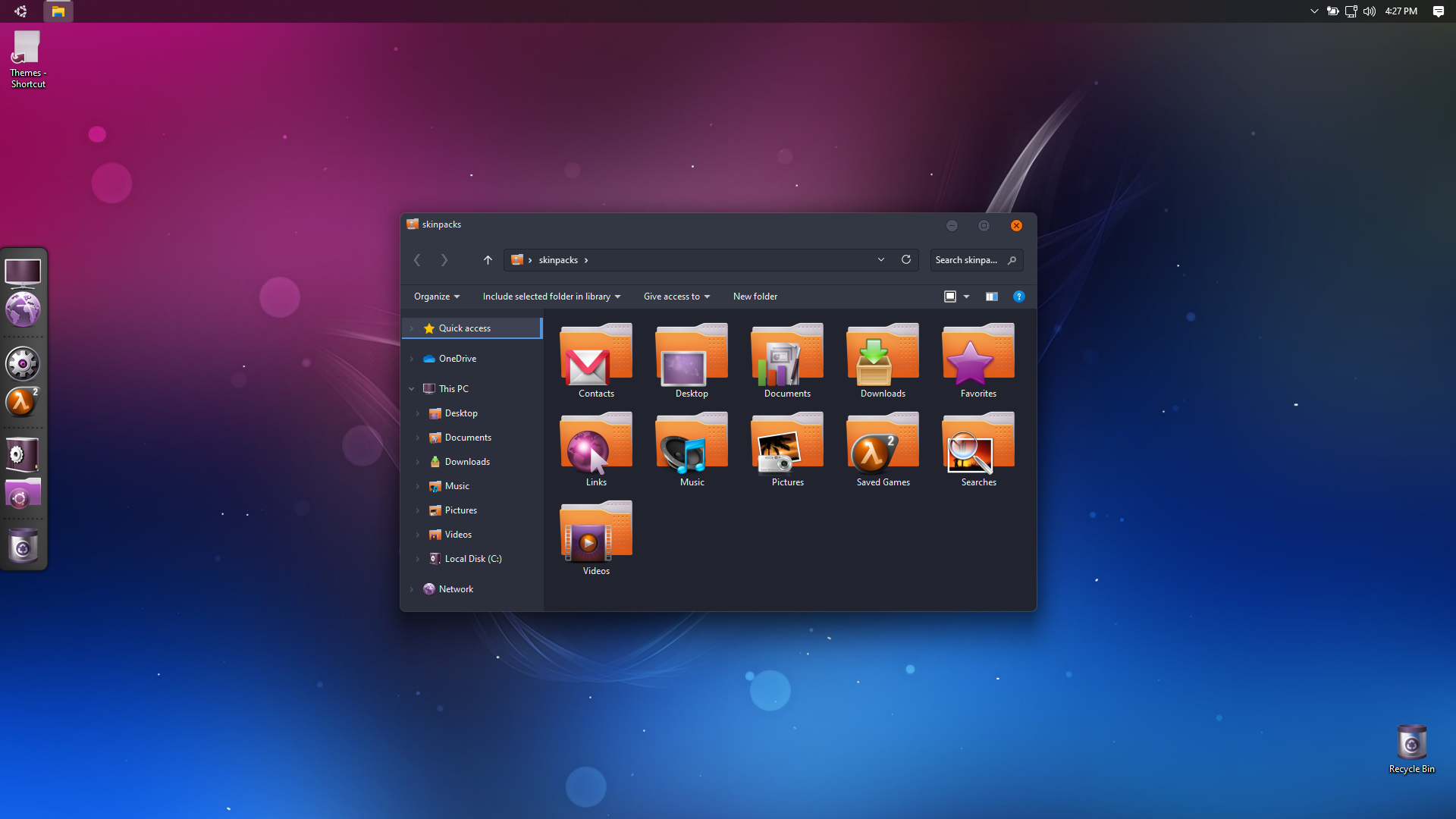Open the globe browser icon in dock
Image resolution: width=1456 pixels, height=819 pixels.
23,310
